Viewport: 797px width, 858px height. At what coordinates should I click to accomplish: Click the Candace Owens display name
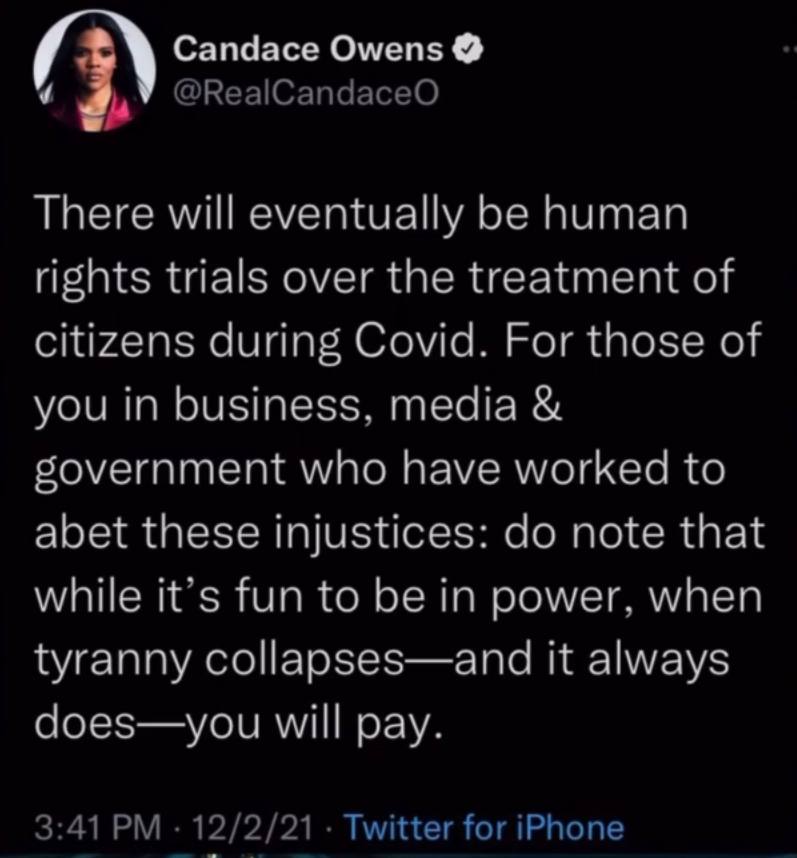tap(308, 50)
